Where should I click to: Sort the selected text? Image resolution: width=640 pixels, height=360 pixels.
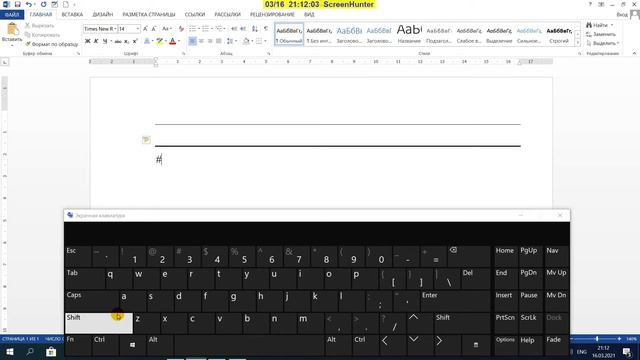(x=255, y=29)
